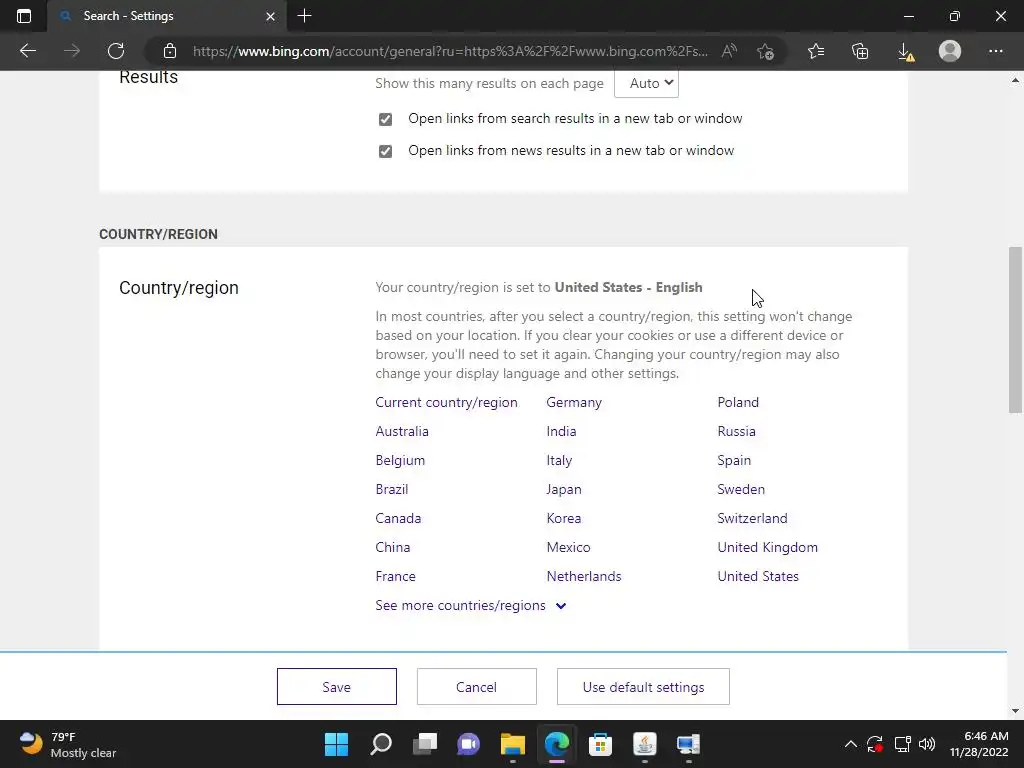Cancel the settings changes
Screen dimensions: 1024x768
(x=477, y=686)
